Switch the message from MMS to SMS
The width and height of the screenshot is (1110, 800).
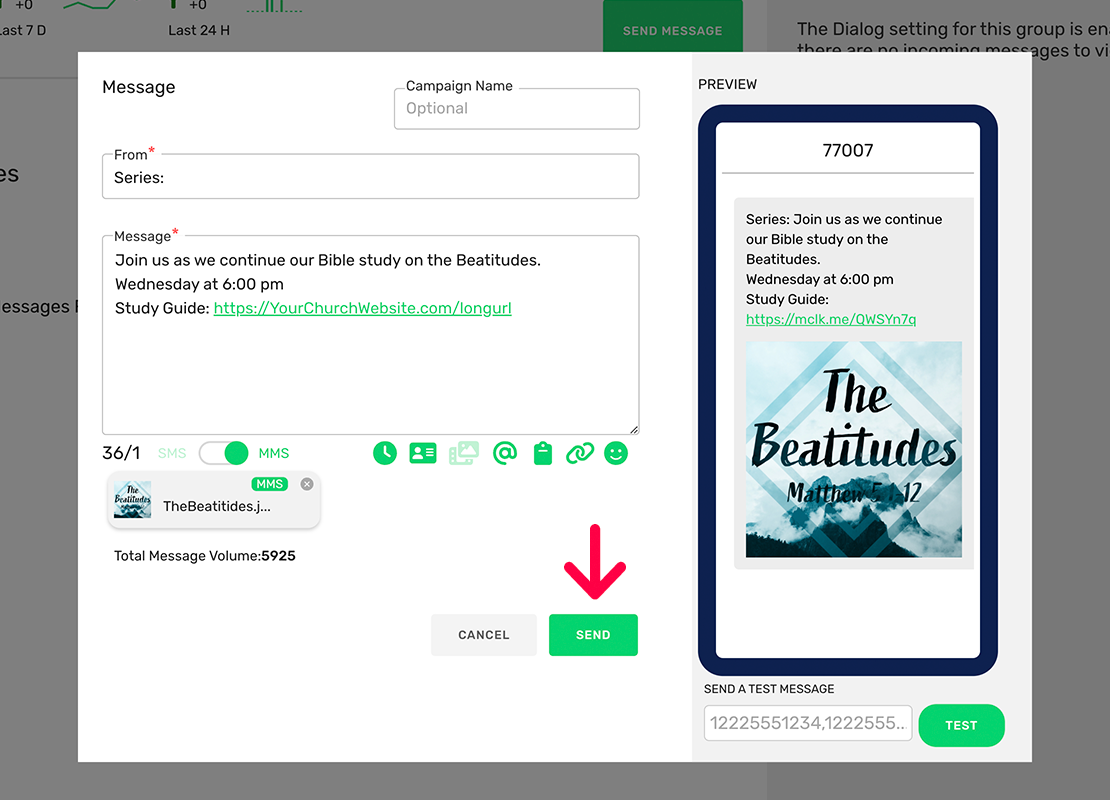click(224, 453)
